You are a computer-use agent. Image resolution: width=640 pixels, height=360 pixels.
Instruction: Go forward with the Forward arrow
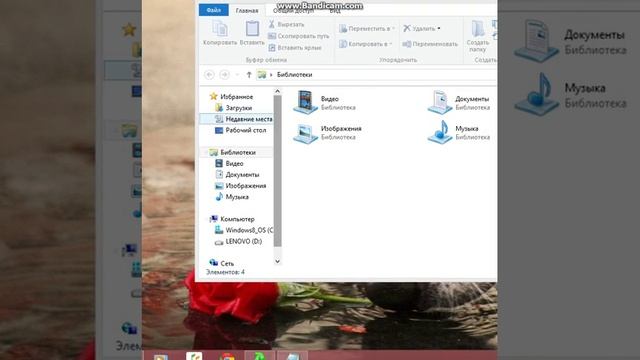pos(224,75)
